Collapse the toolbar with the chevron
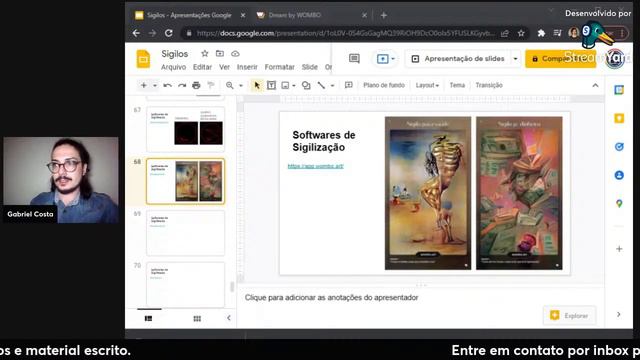The image size is (640, 360). pyautogui.click(x=595, y=85)
